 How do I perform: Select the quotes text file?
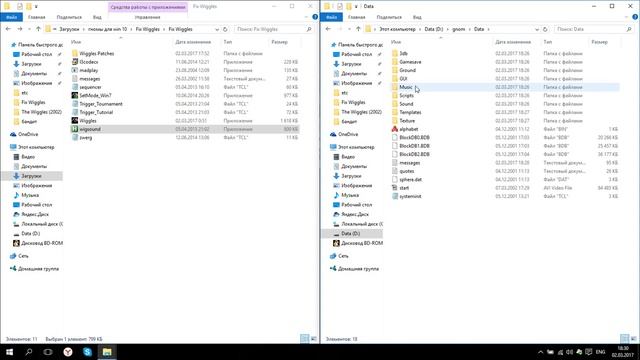pos(407,171)
